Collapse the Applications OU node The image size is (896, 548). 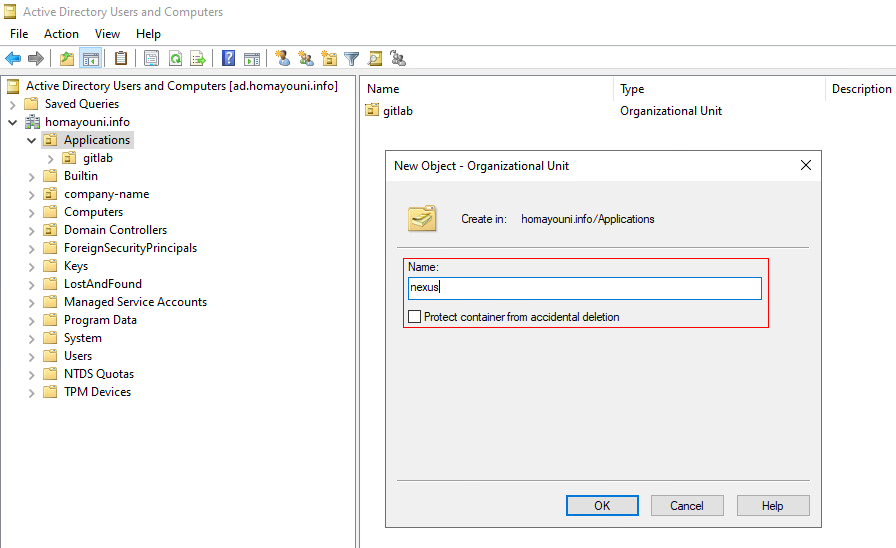pyautogui.click(x=31, y=141)
